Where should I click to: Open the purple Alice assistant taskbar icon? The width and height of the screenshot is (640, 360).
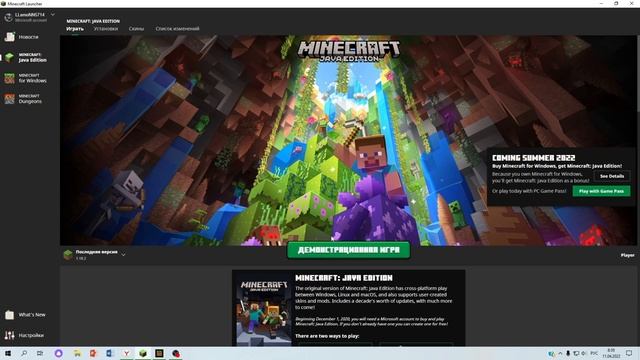tap(58, 353)
